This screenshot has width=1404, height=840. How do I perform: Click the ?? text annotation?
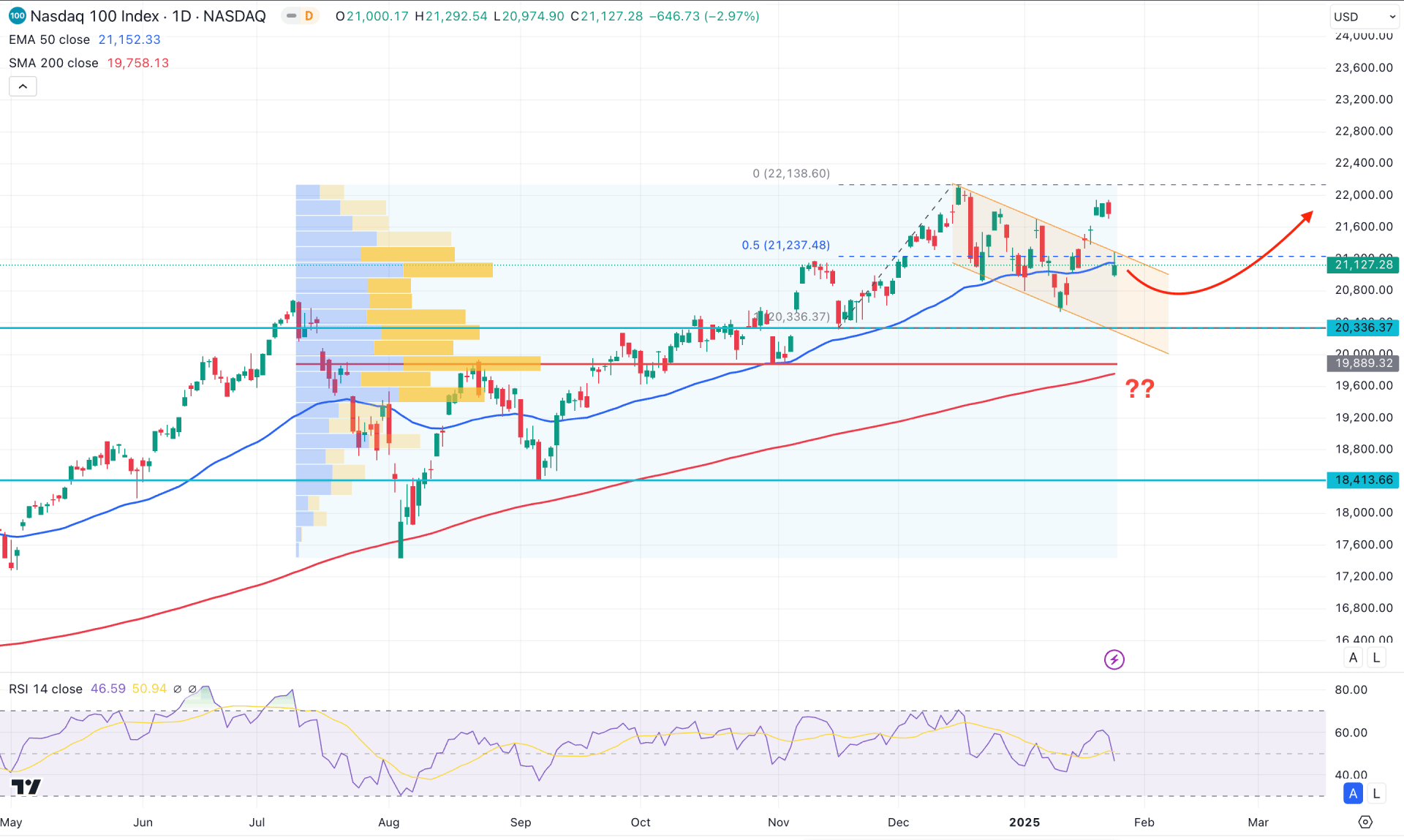click(1139, 388)
